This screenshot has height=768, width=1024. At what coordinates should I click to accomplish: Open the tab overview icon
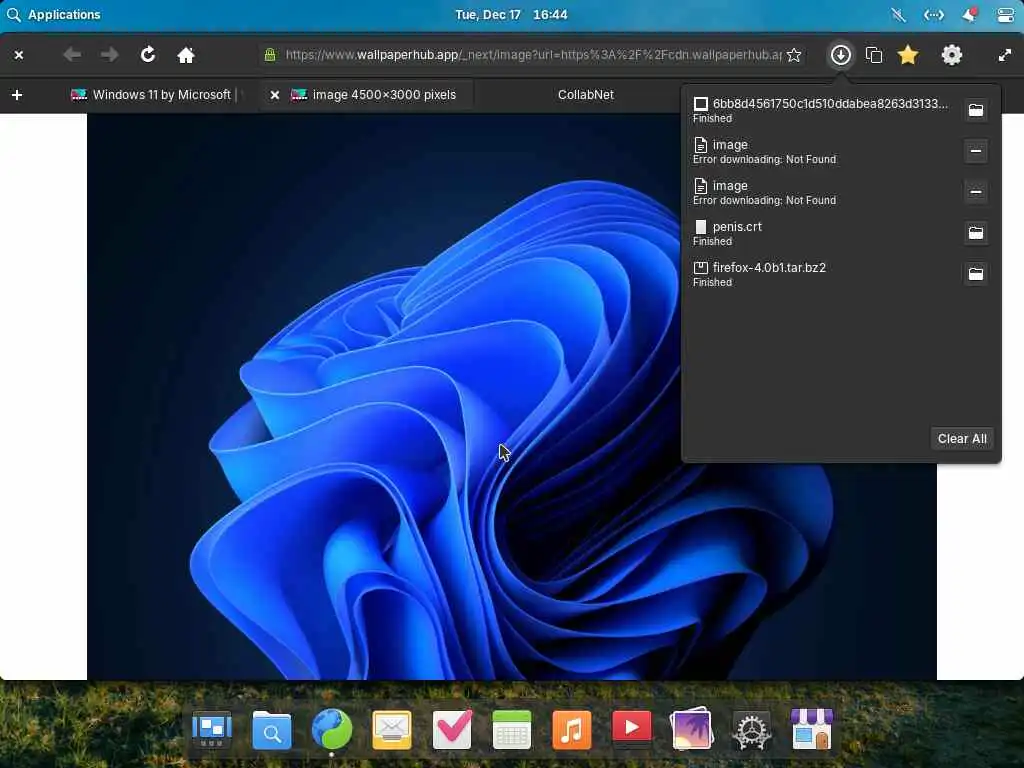pyautogui.click(x=874, y=55)
